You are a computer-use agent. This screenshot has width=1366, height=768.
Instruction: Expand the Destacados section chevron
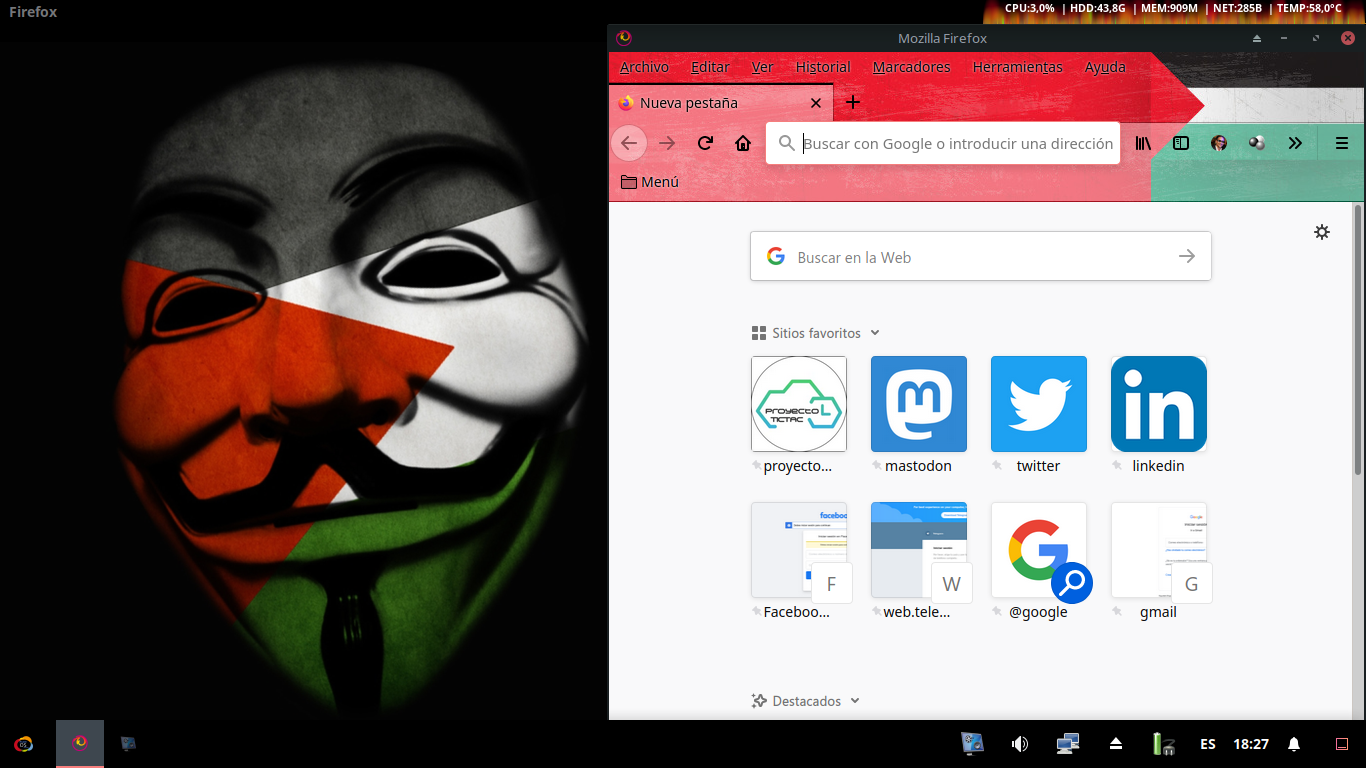point(855,701)
